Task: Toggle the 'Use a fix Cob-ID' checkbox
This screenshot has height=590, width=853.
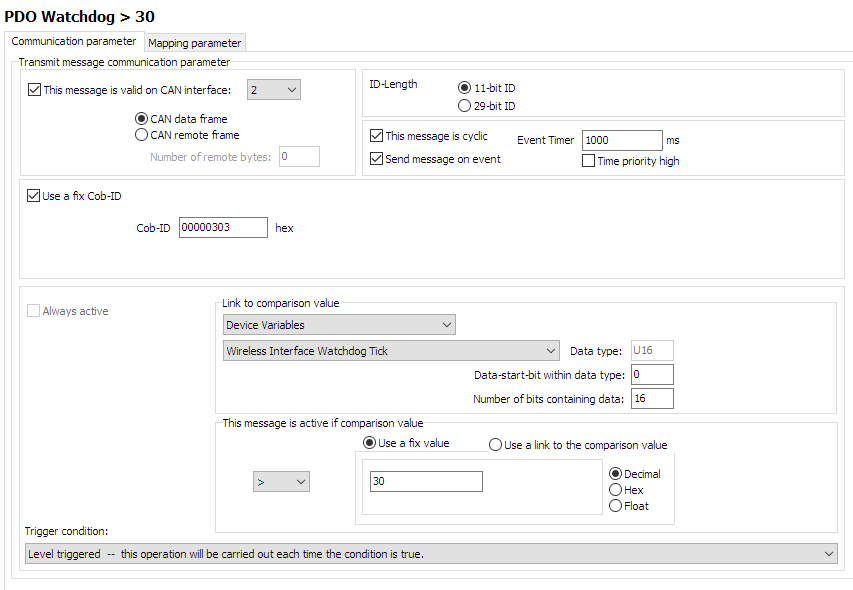Action: tap(34, 196)
